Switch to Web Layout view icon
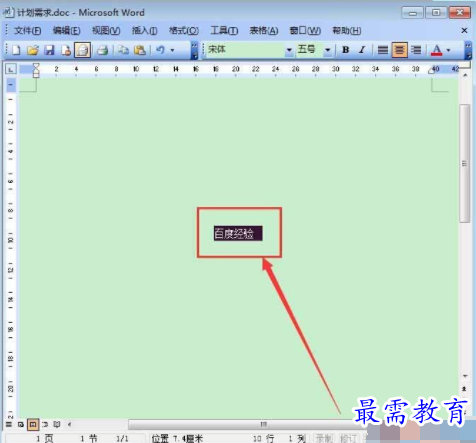The image size is (476, 443). [21, 424]
